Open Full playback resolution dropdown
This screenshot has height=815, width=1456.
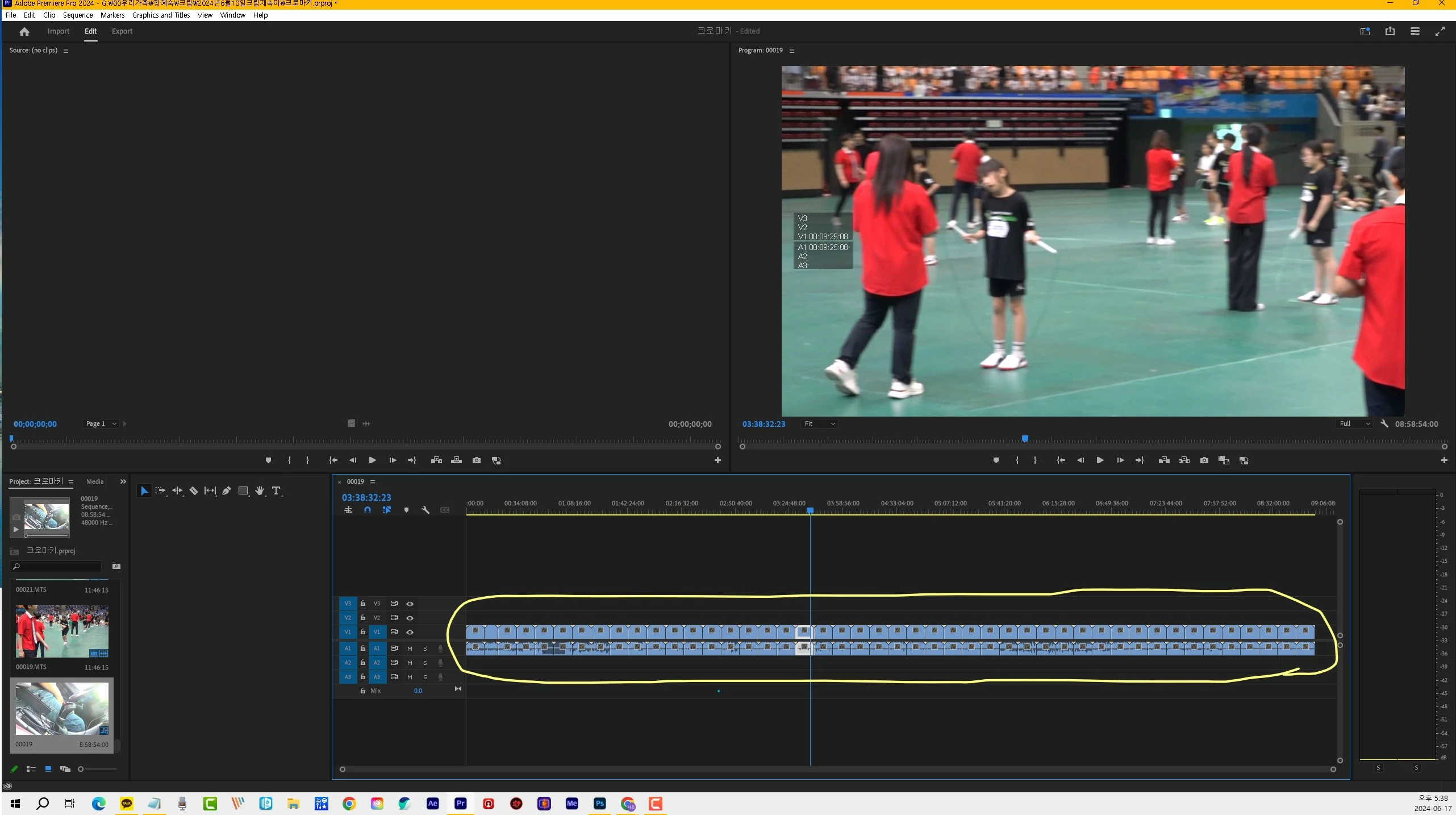1354,424
